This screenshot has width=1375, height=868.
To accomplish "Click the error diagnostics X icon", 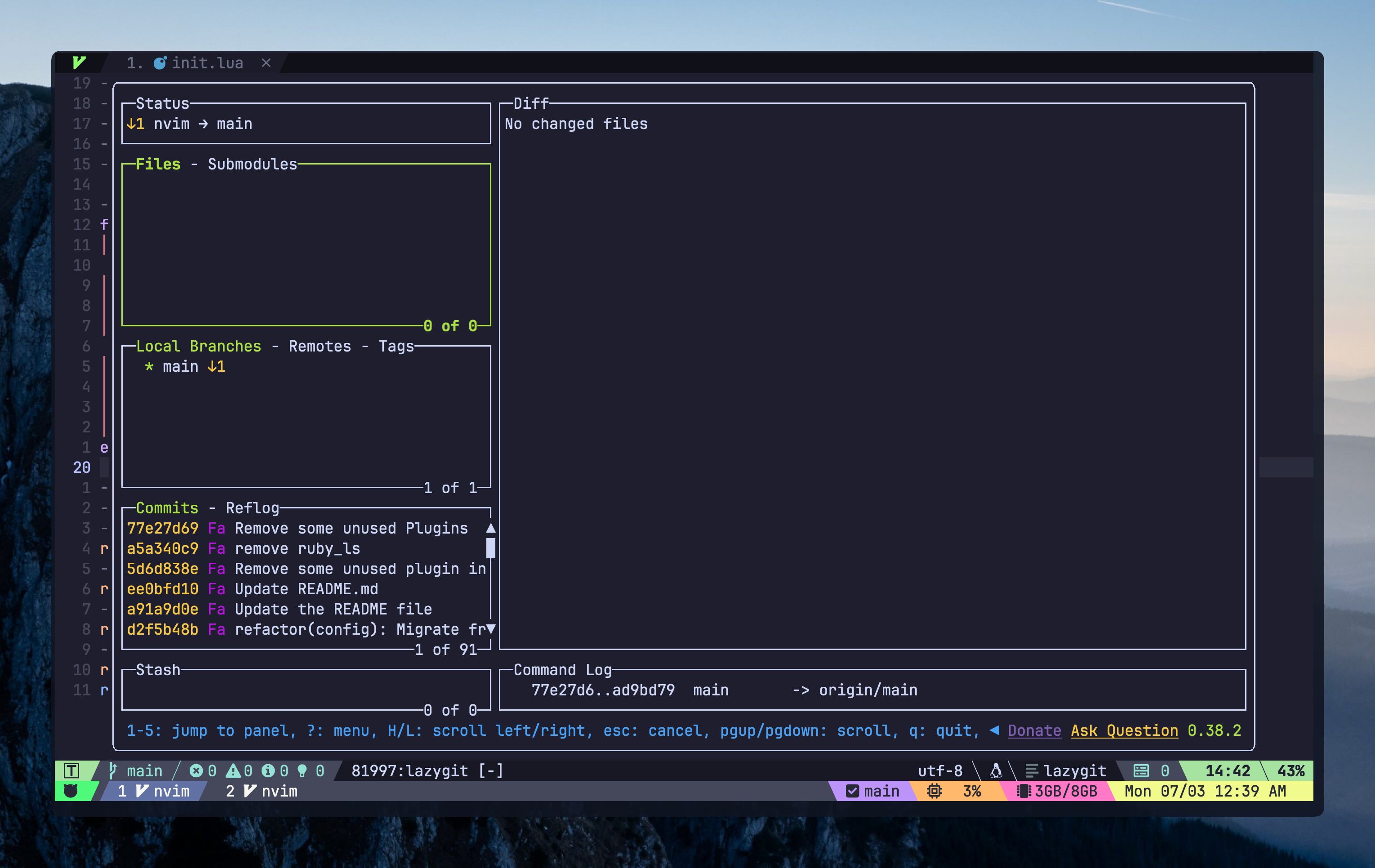I will point(196,771).
